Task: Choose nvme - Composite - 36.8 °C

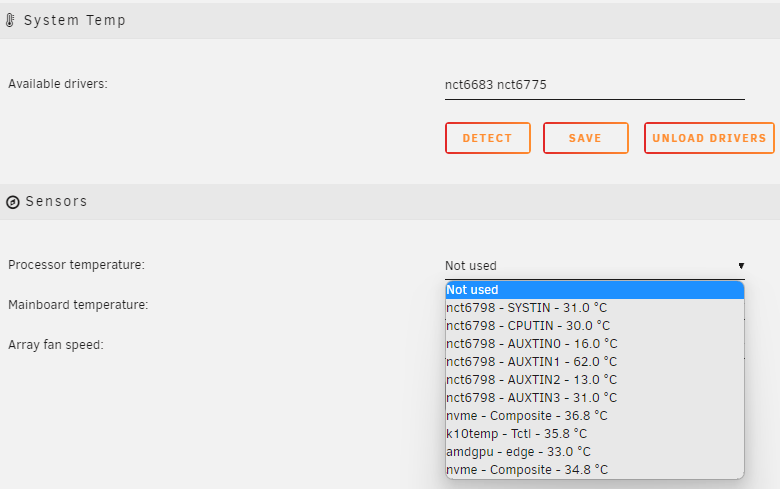Action: pyautogui.click(x=594, y=415)
